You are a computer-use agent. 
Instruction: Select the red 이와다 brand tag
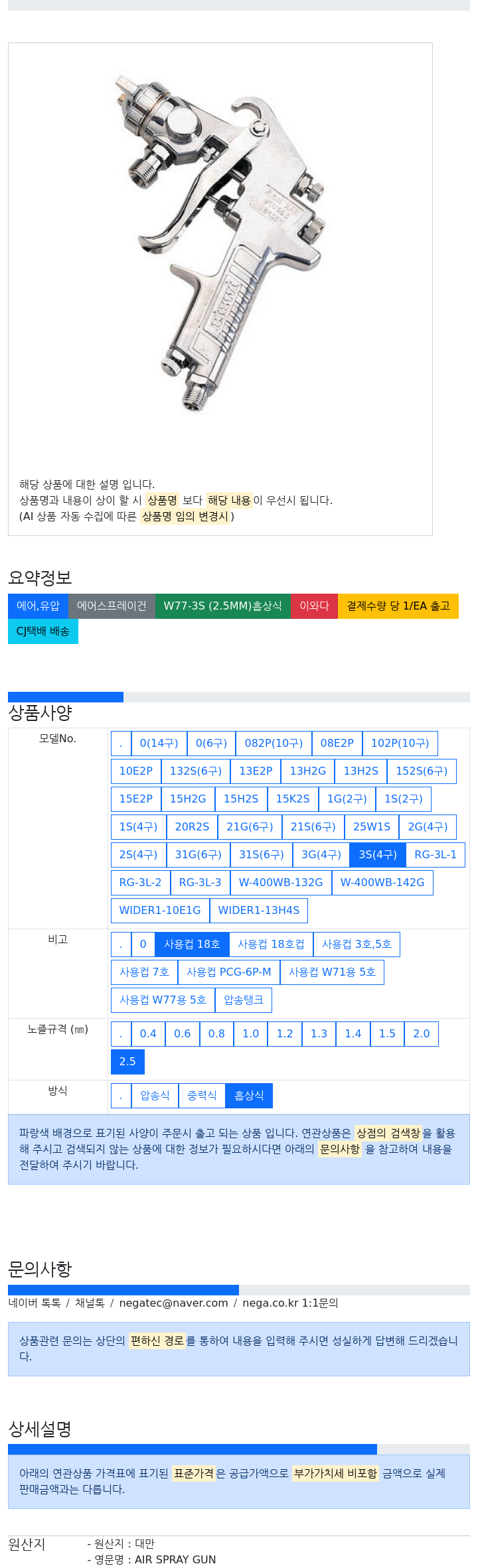314,606
